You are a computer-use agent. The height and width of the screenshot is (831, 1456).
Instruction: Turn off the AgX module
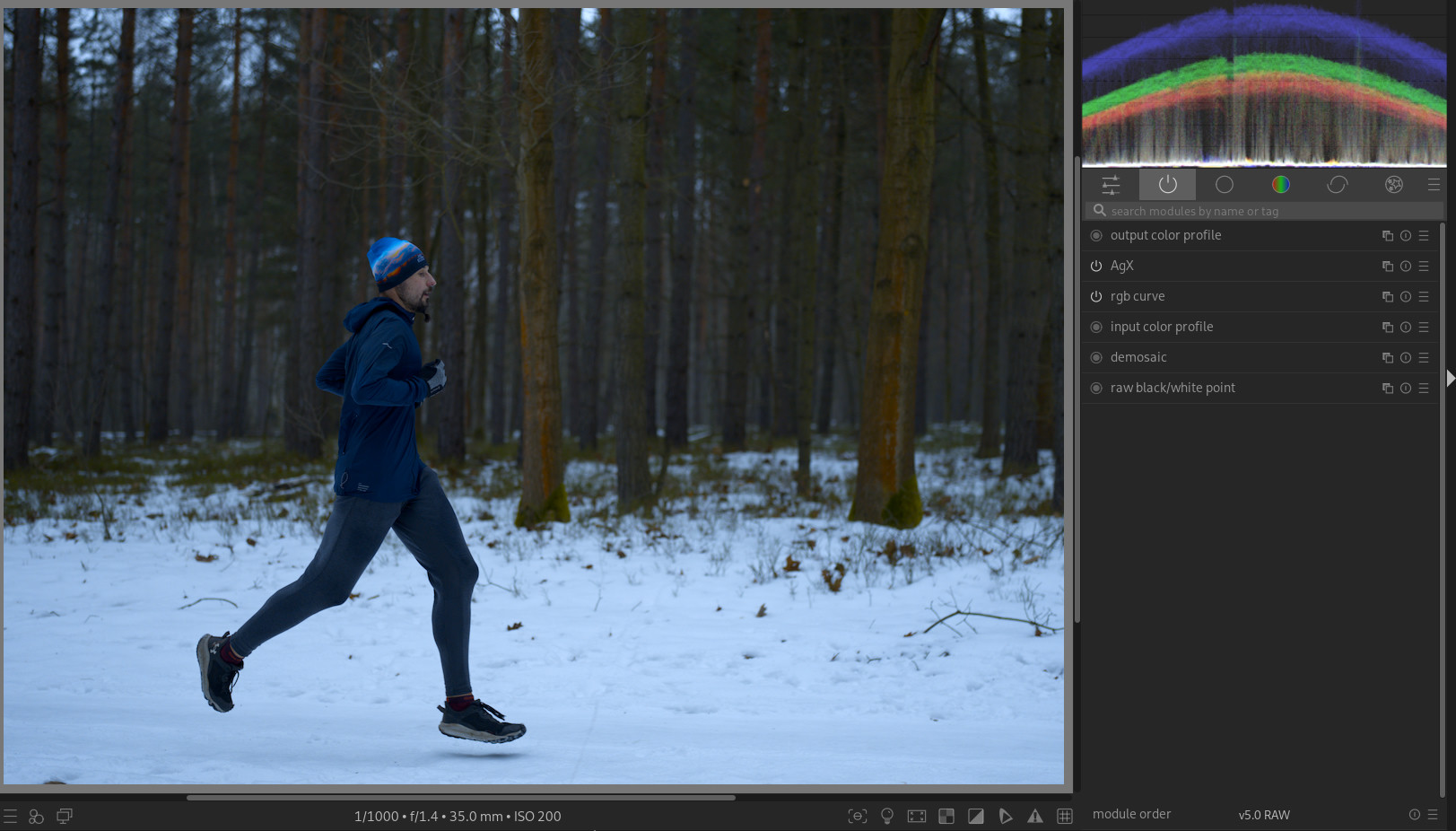tap(1096, 267)
